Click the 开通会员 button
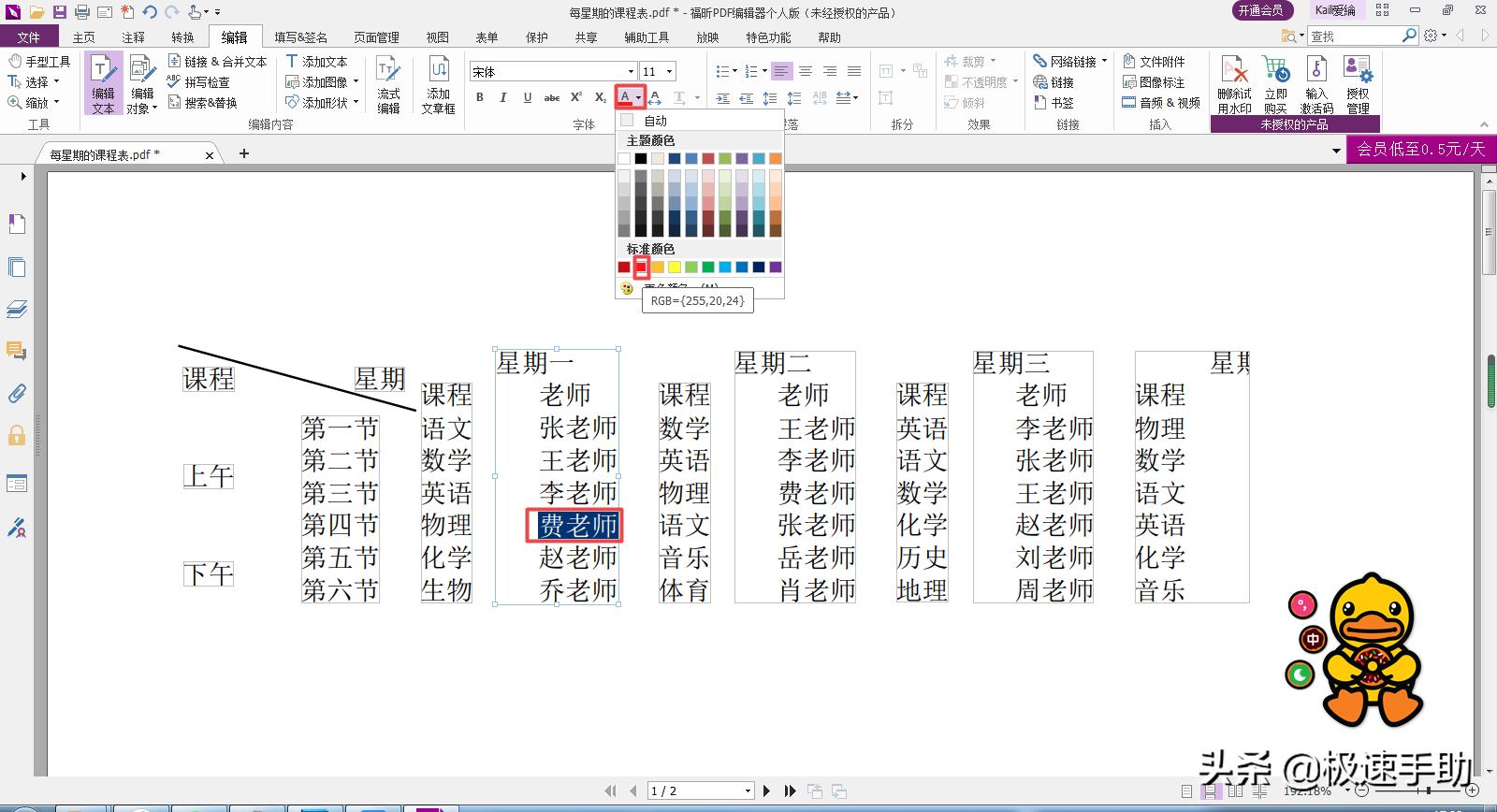1497x812 pixels. pos(1261,10)
